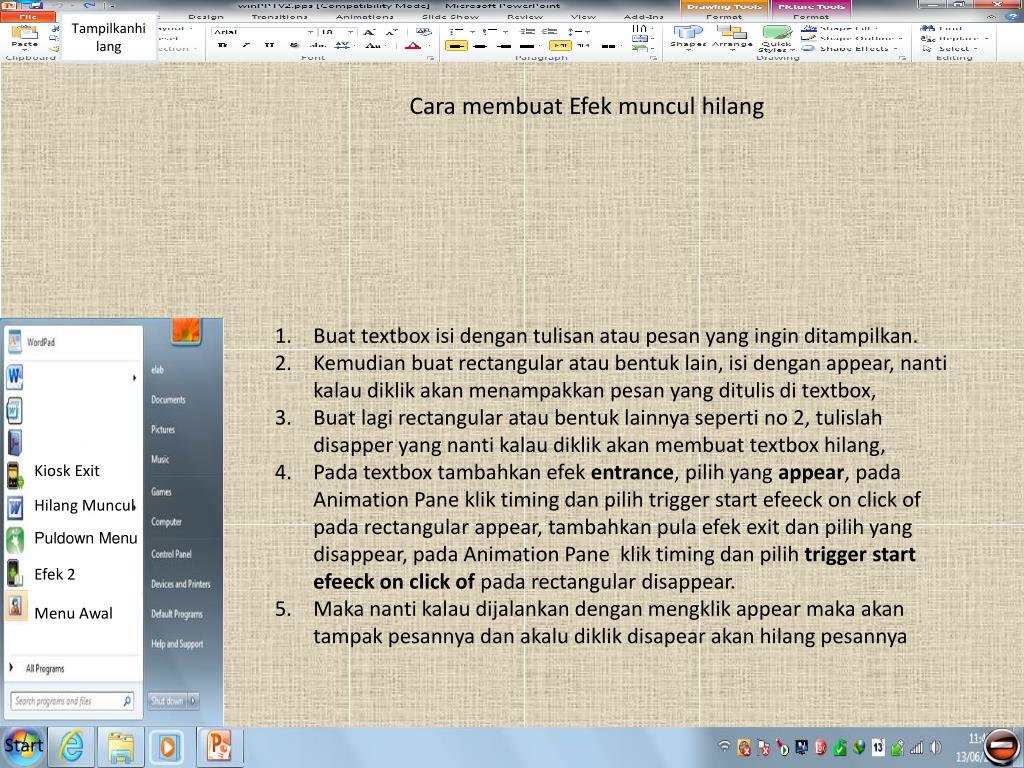
Task: Expand the arrow beside Hilang Muncul
Action: point(135,506)
